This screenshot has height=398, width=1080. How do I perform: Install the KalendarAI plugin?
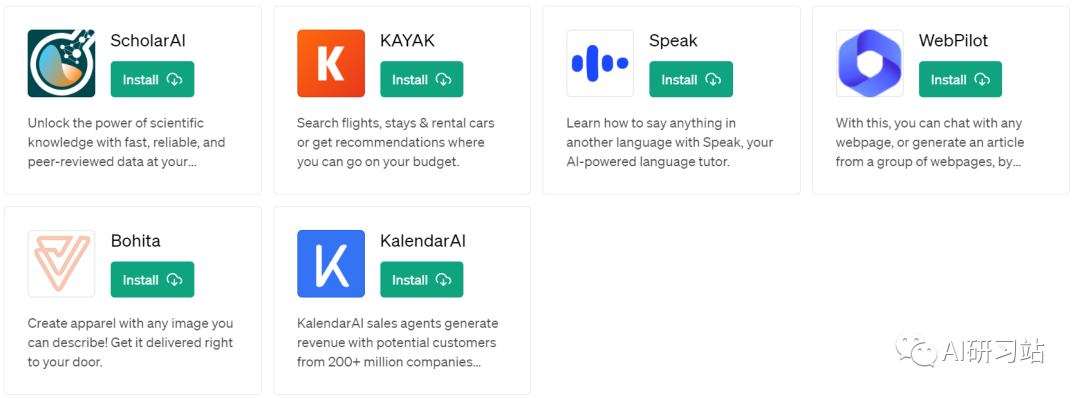click(422, 280)
